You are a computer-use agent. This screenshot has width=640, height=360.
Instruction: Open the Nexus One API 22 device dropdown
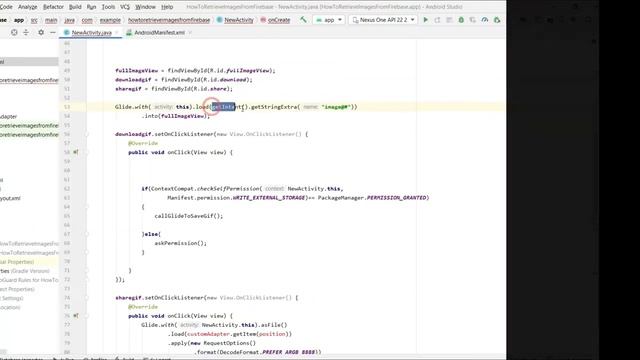tap(383, 20)
